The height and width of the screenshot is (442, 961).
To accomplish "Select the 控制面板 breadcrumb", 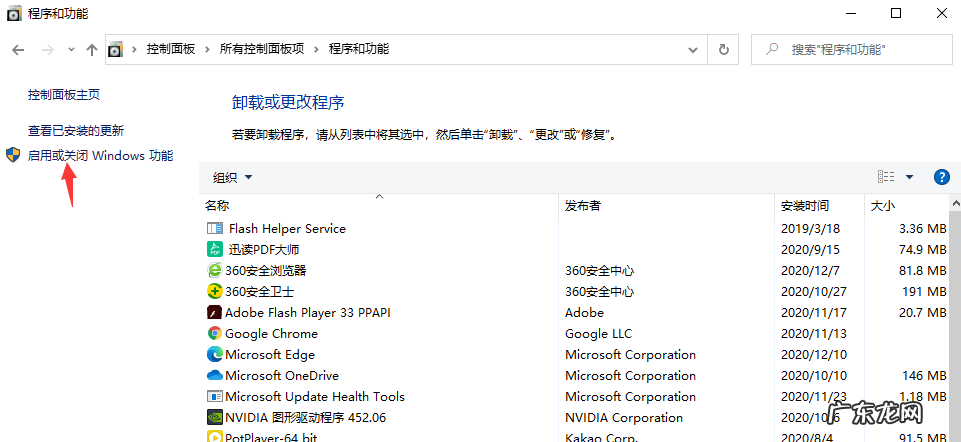I will pyautogui.click(x=171, y=49).
